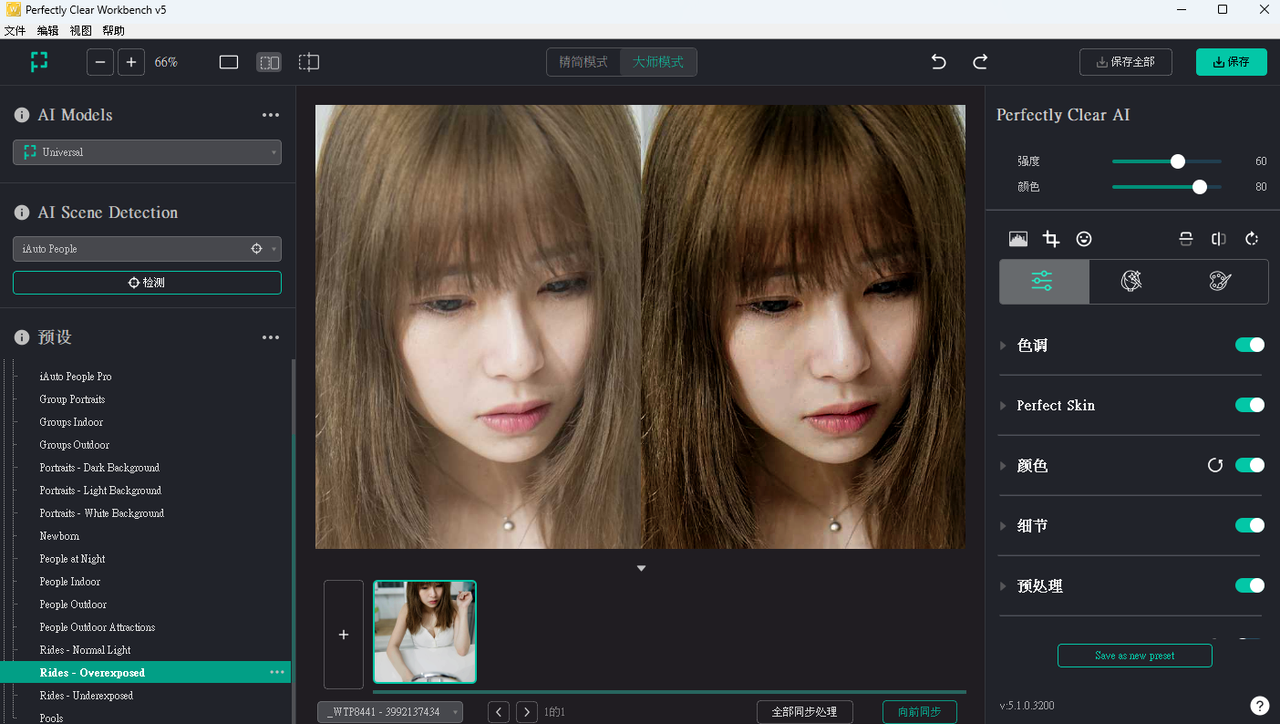1280x724 pixels.
Task: Click the redo arrow icon
Action: [980, 62]
